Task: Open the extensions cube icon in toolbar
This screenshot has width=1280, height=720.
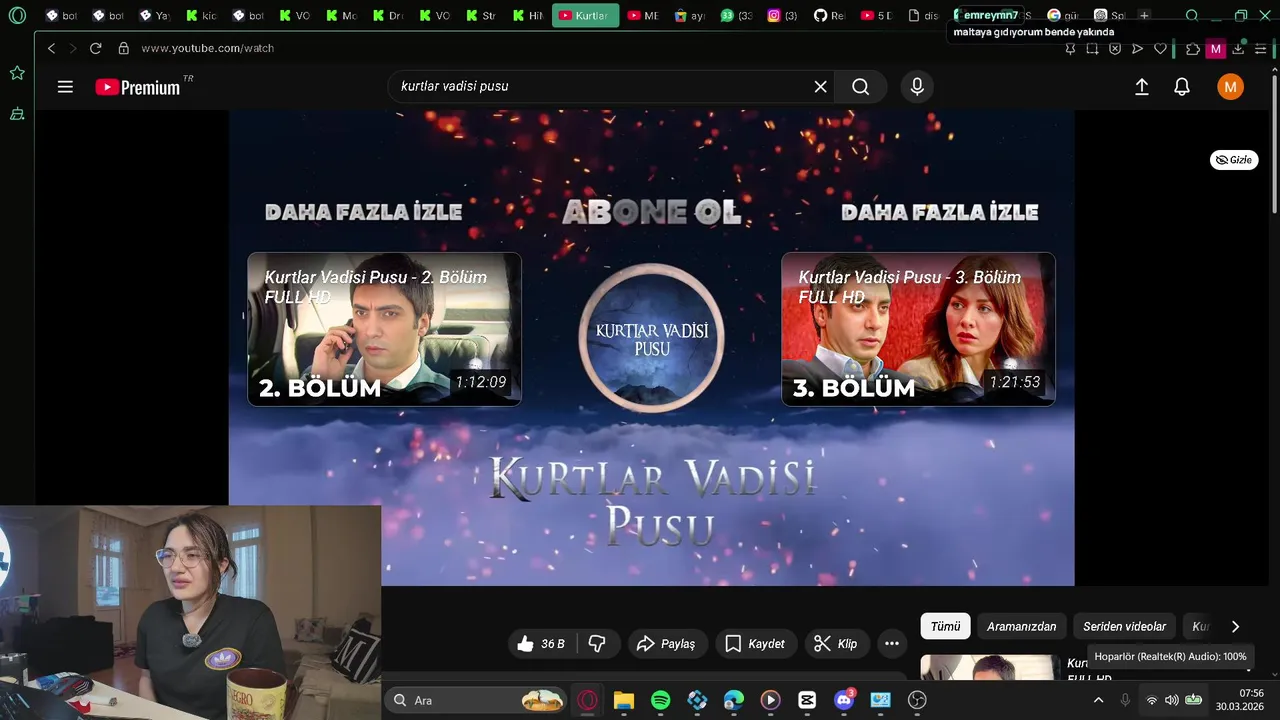Action: (x=1192, y=48)
